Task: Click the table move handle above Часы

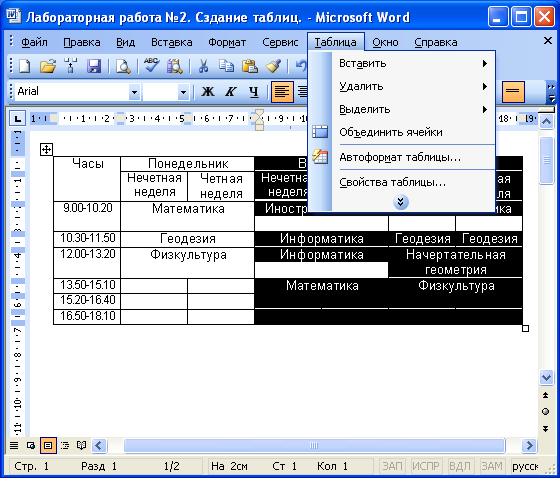Action: [x=46, y=149]
